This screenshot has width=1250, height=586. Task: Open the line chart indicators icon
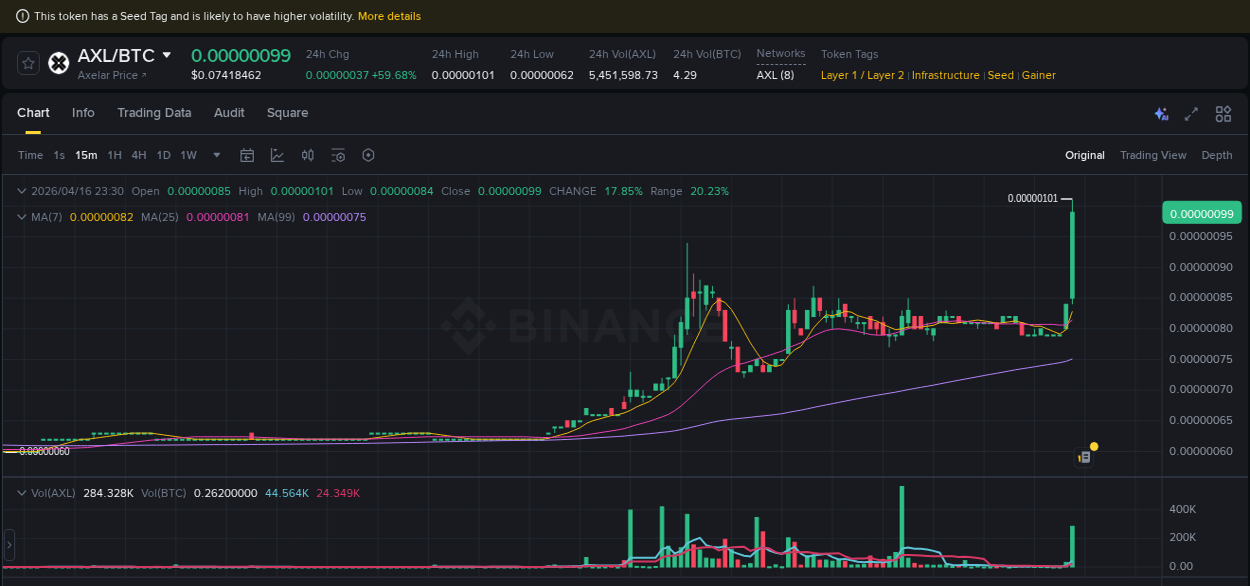pos(277,155)
